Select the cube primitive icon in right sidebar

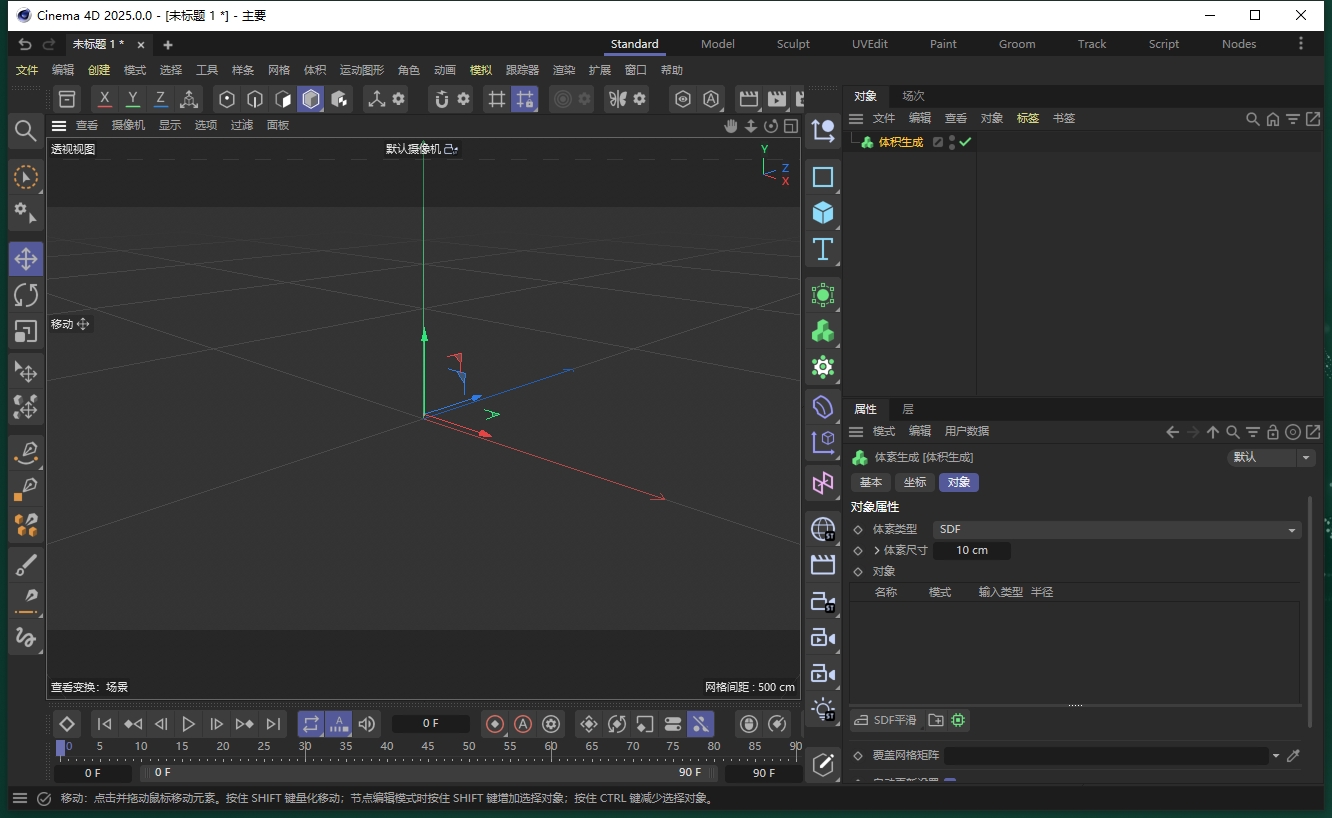point(822,213)
